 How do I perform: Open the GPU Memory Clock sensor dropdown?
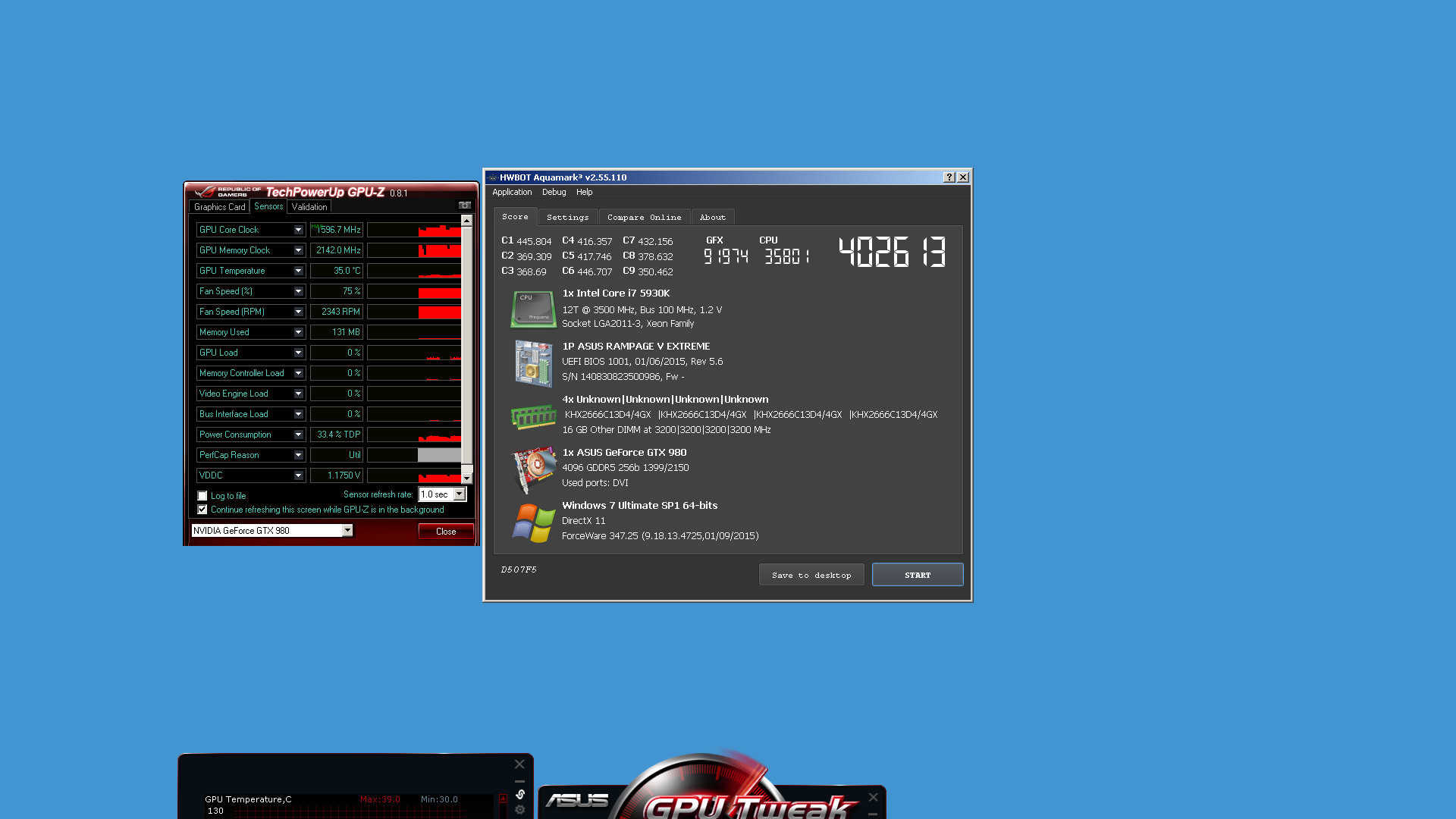tap(298, 250)
